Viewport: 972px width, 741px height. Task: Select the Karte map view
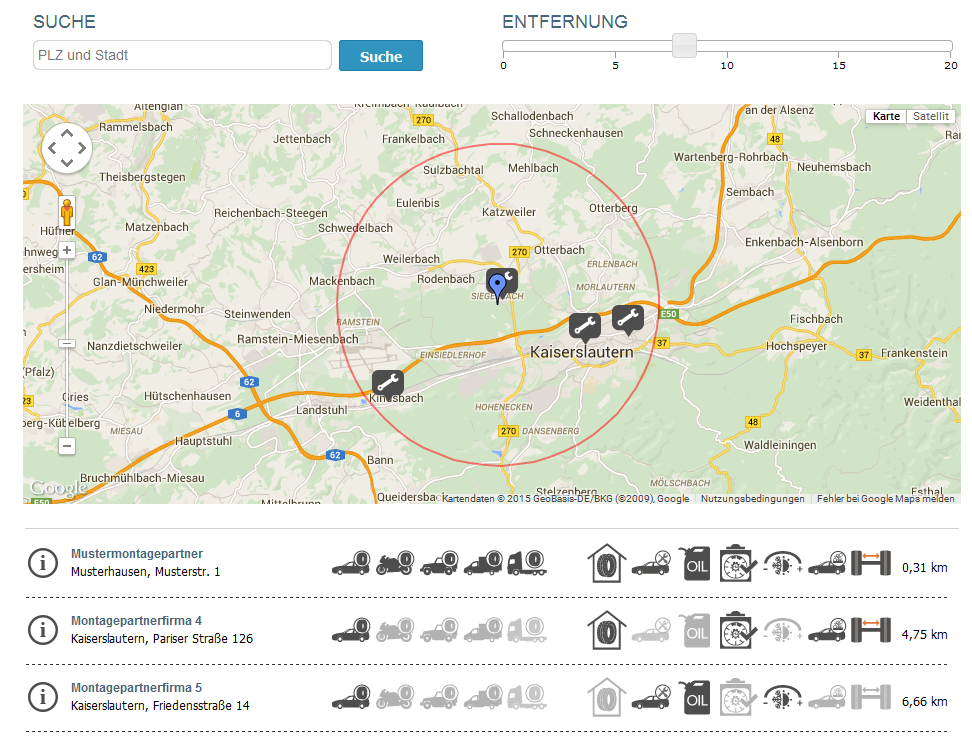tap(886, 116)
